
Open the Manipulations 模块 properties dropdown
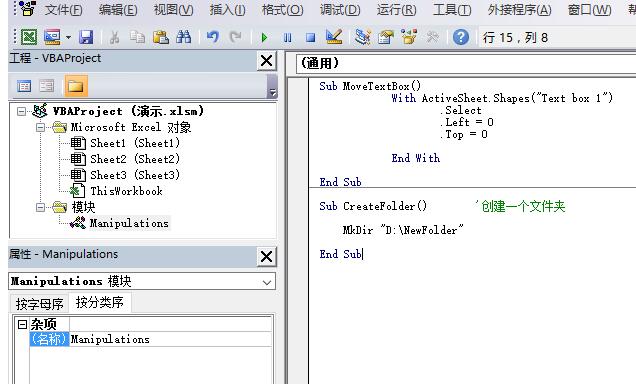tap(266, 282)
